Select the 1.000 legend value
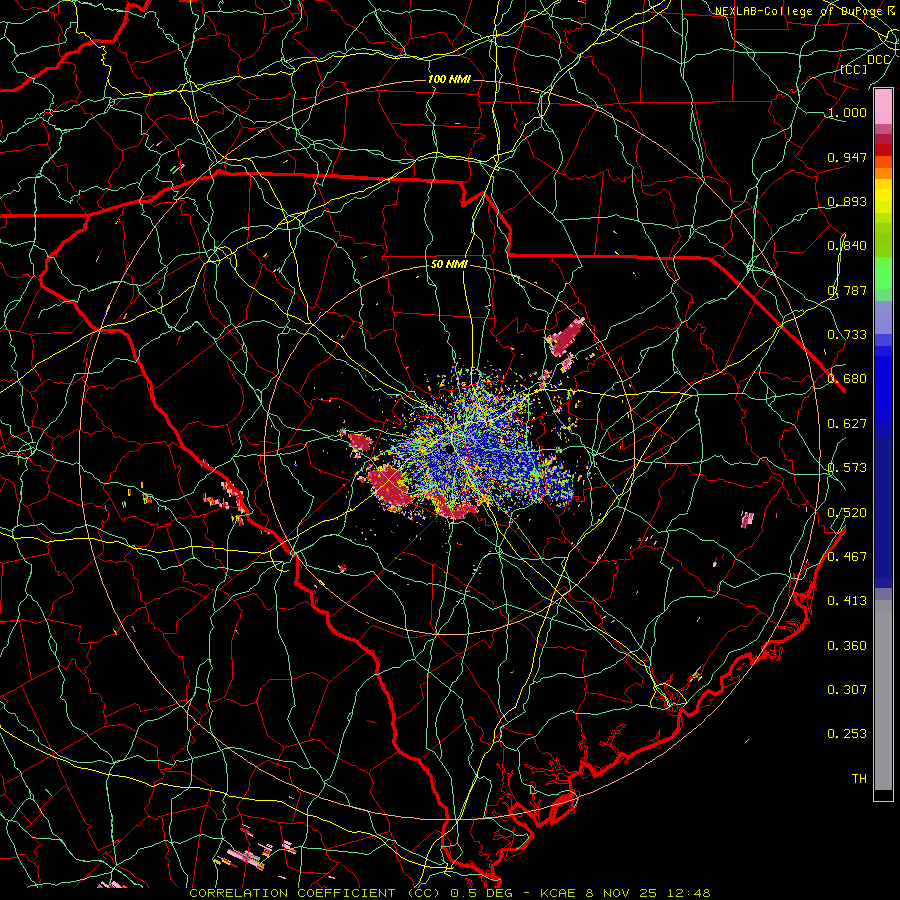This screenshot has width=900, height=900. [847, 112]
